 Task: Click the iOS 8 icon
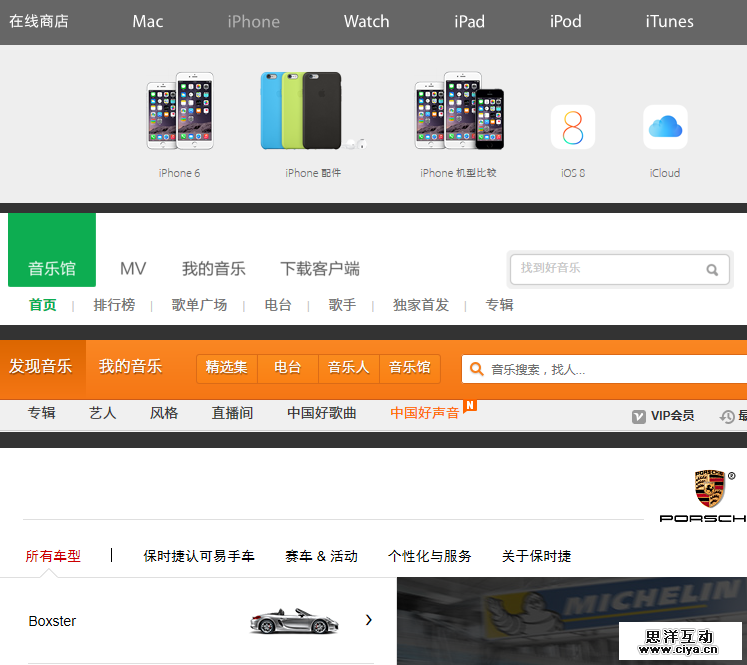coord(573,128)
